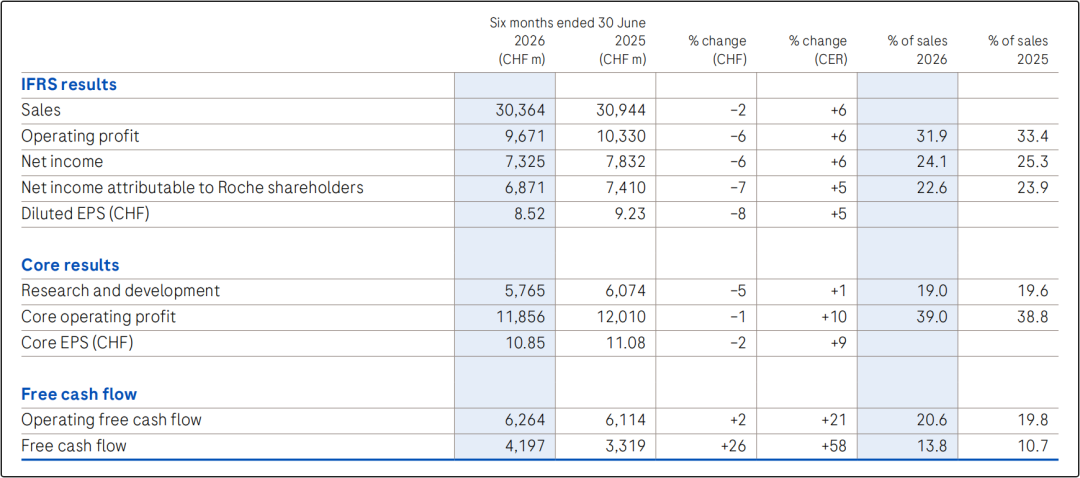Select Net income attributable to Roche shareholders
The image size is (1080, 478).
point(192,187)
